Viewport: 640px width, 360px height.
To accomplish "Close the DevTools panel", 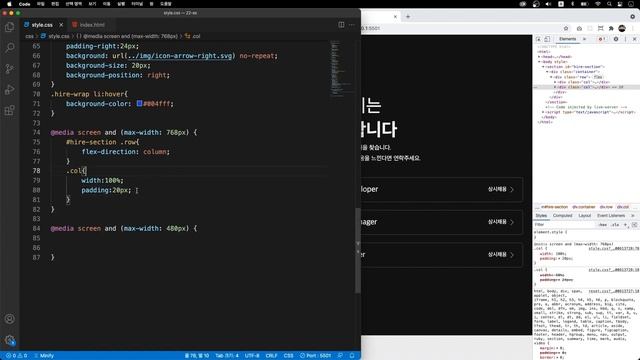I will 634,39.
